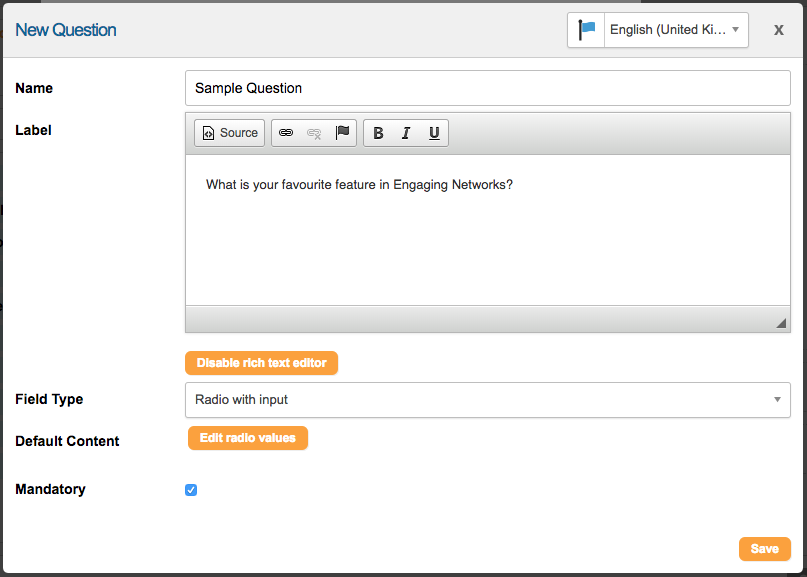807x577 pixels.
Task: Click the unlink icon in editor toolbar
Action: click(x=314, y=133)
